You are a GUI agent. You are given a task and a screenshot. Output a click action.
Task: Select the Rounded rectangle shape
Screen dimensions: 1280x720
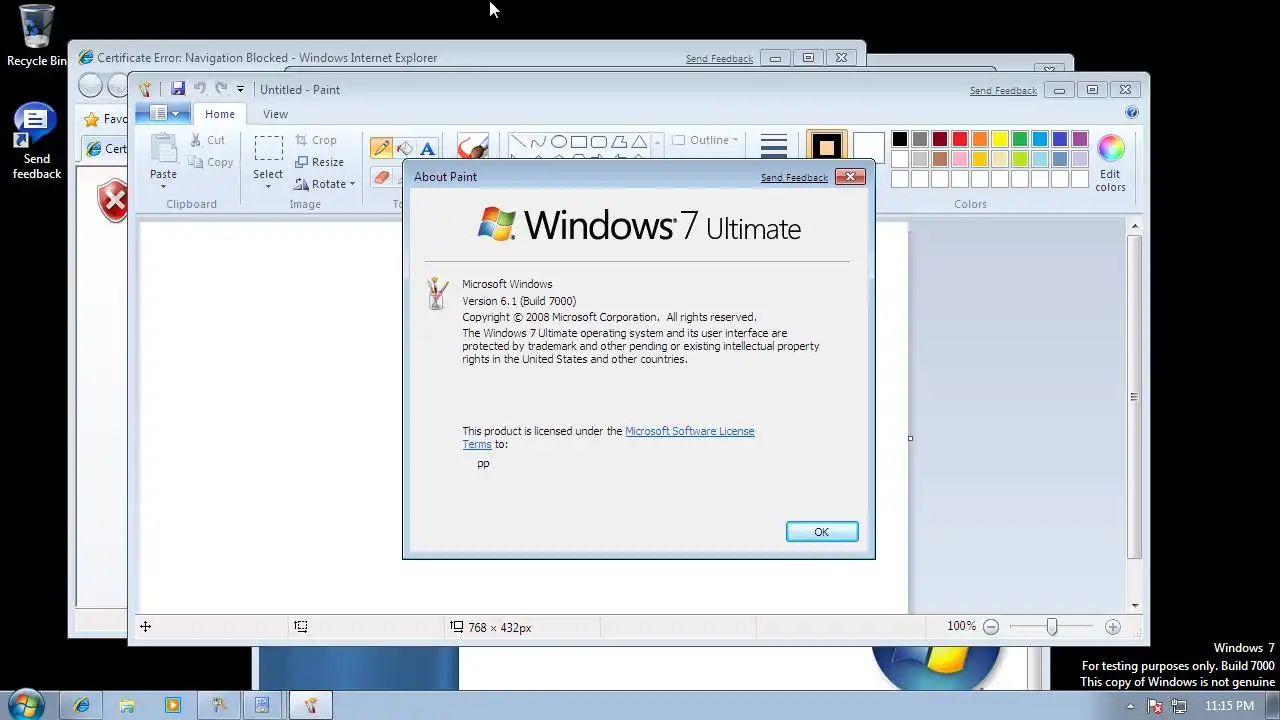599,141
